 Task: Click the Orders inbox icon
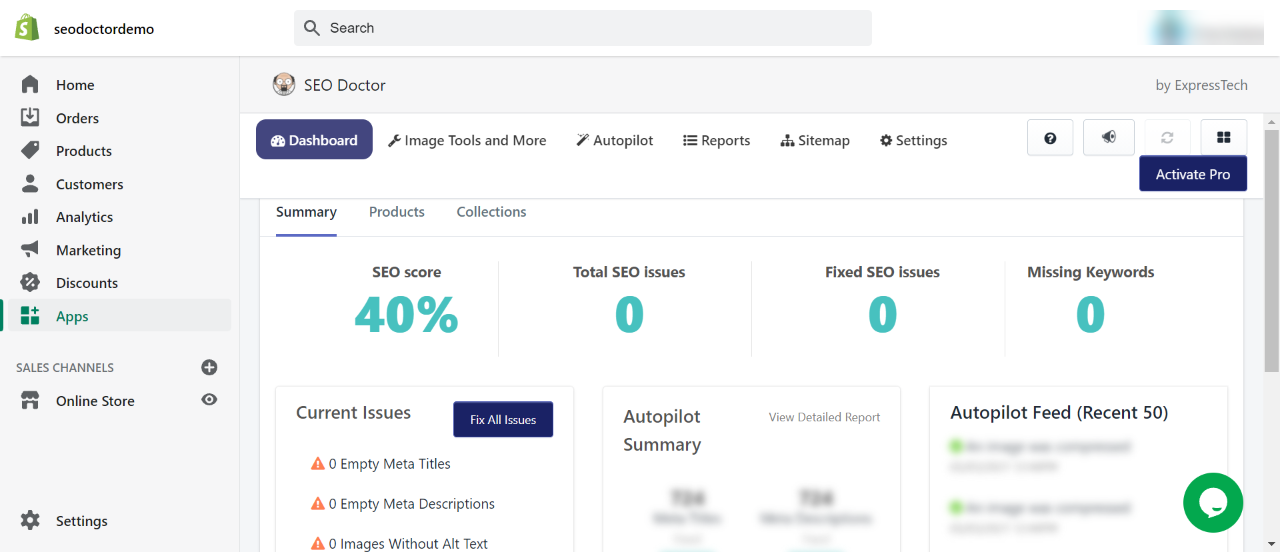coord(30,118)
